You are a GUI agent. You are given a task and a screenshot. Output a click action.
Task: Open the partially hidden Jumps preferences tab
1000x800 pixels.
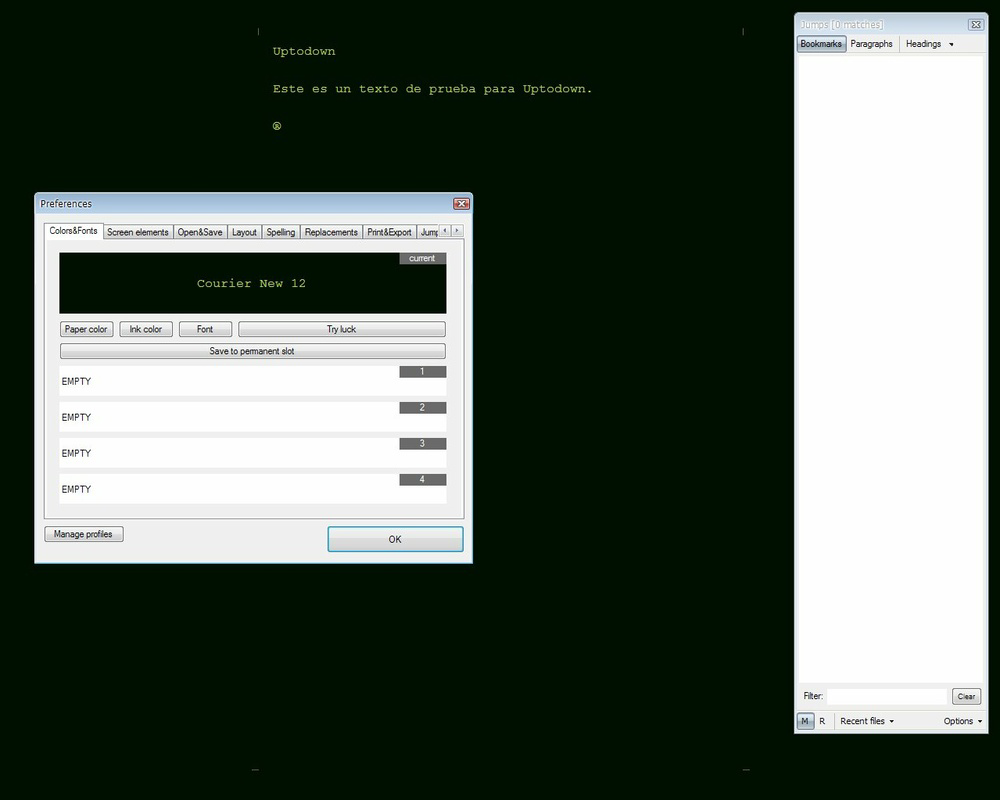[428, 232]
